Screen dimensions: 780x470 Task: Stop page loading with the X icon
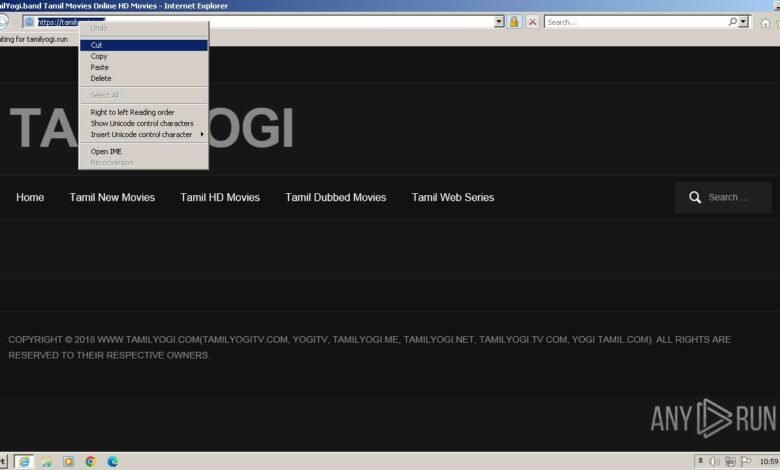(x=532, y=22)
